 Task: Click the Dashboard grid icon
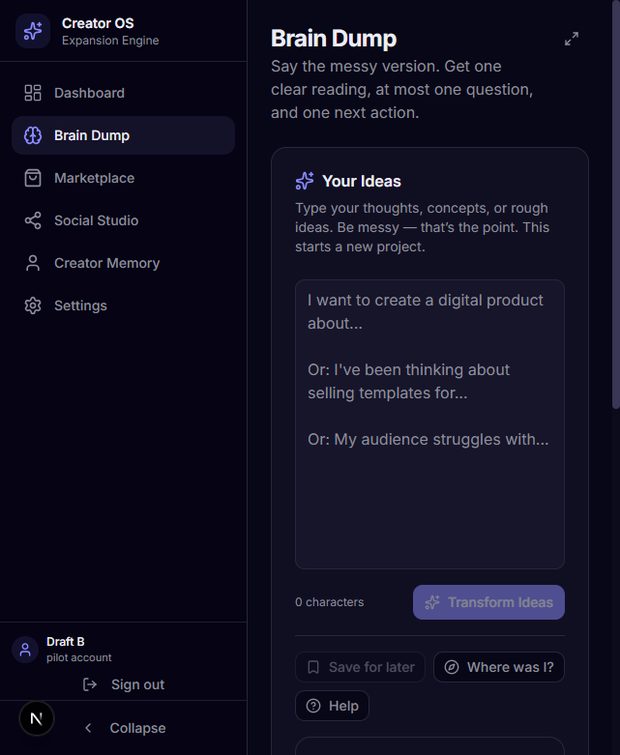[x=33, y=93]
